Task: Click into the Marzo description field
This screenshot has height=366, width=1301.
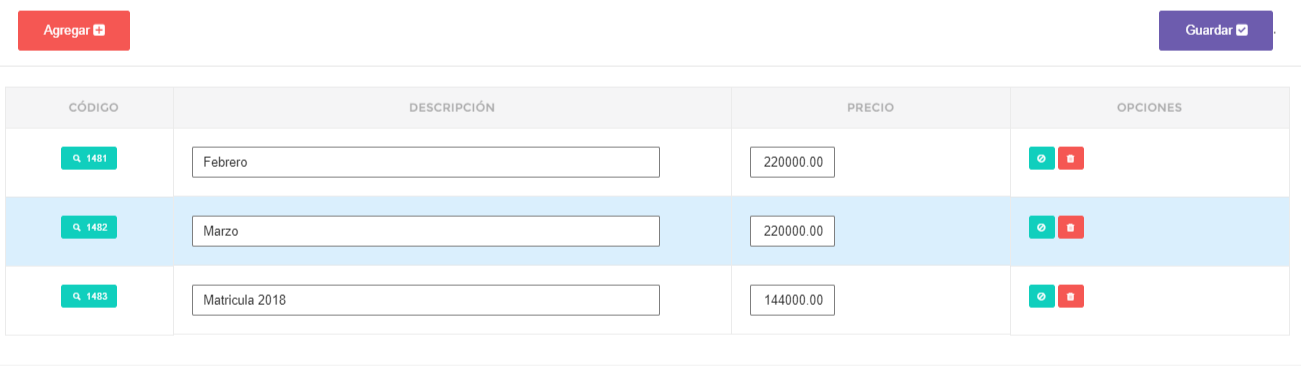Action: coord(426,231)
